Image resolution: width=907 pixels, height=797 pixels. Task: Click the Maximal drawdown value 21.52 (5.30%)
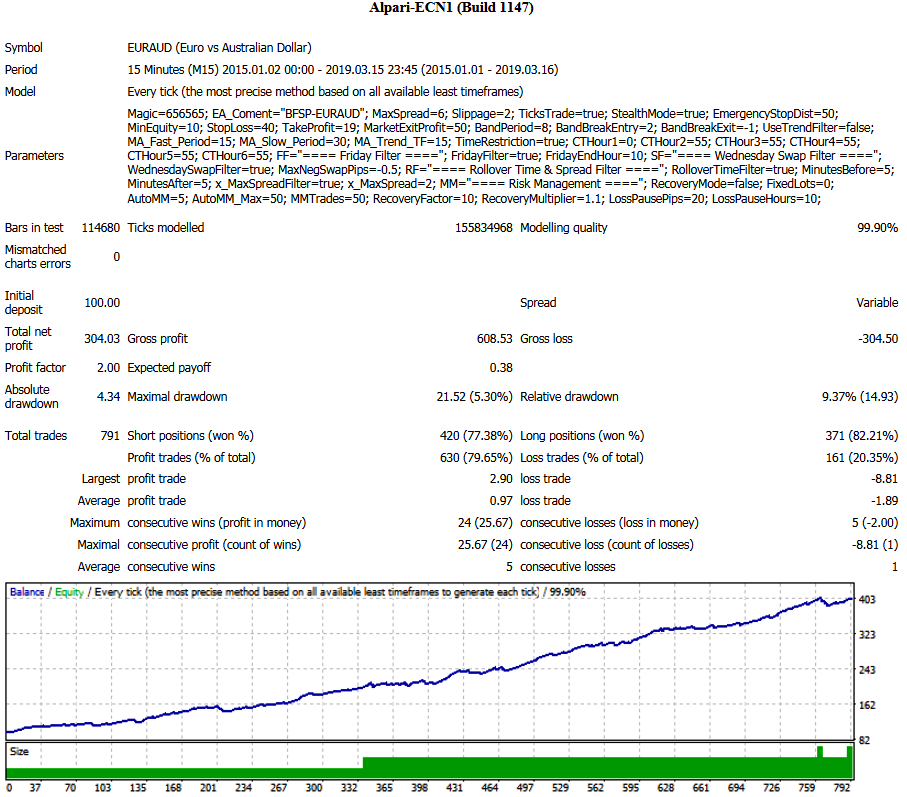[474, 396]
